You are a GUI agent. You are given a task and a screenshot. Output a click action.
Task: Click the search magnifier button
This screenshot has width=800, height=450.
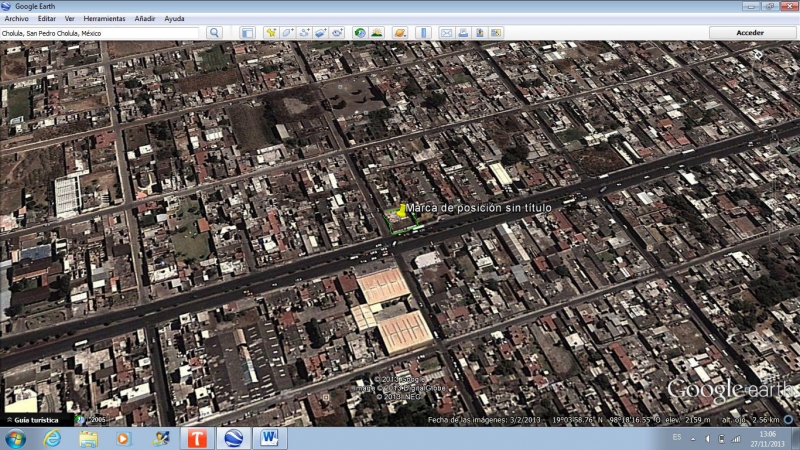[214, 33]
